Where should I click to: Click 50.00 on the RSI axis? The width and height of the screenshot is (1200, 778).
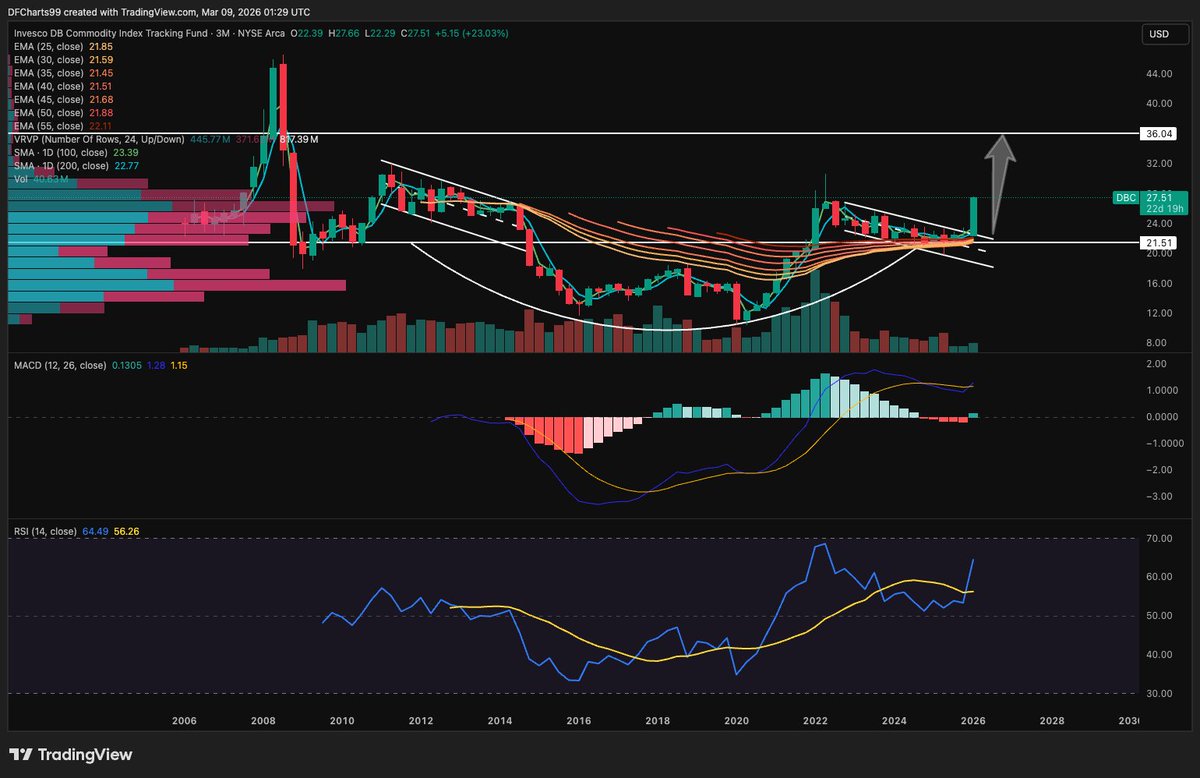click(x=1159, y=616)
